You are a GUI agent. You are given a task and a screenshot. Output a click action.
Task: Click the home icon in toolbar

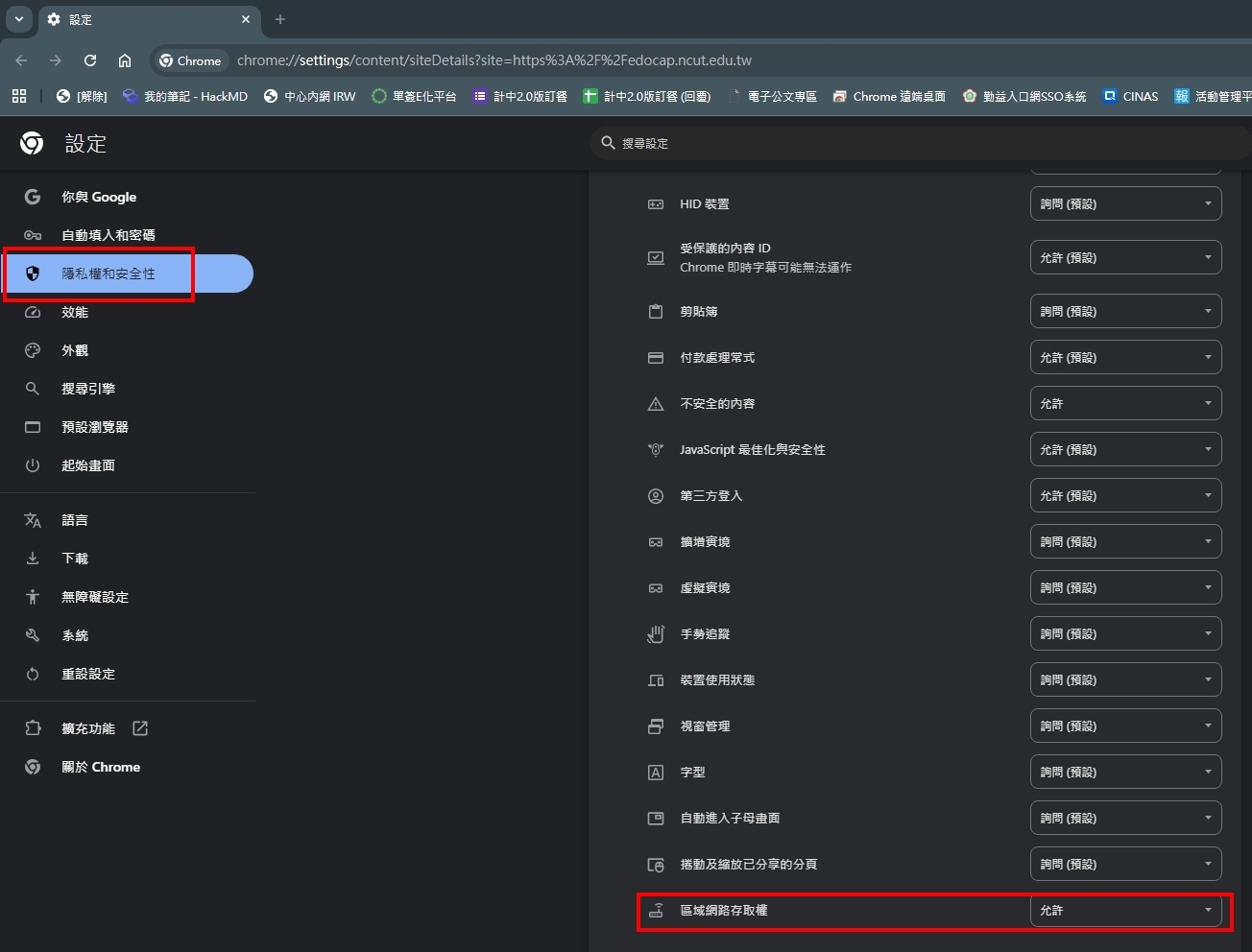(x=125, y=60)
